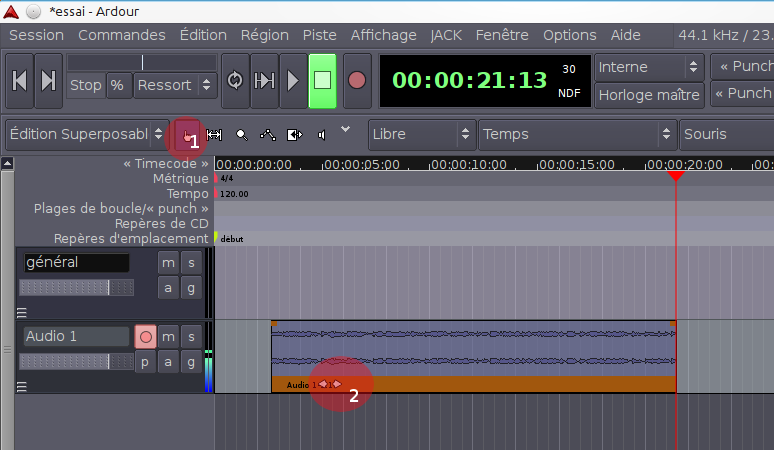The height and width of the screenshot is (450, 774).
Task: Open the Région menu
Action: pos(265,36)
